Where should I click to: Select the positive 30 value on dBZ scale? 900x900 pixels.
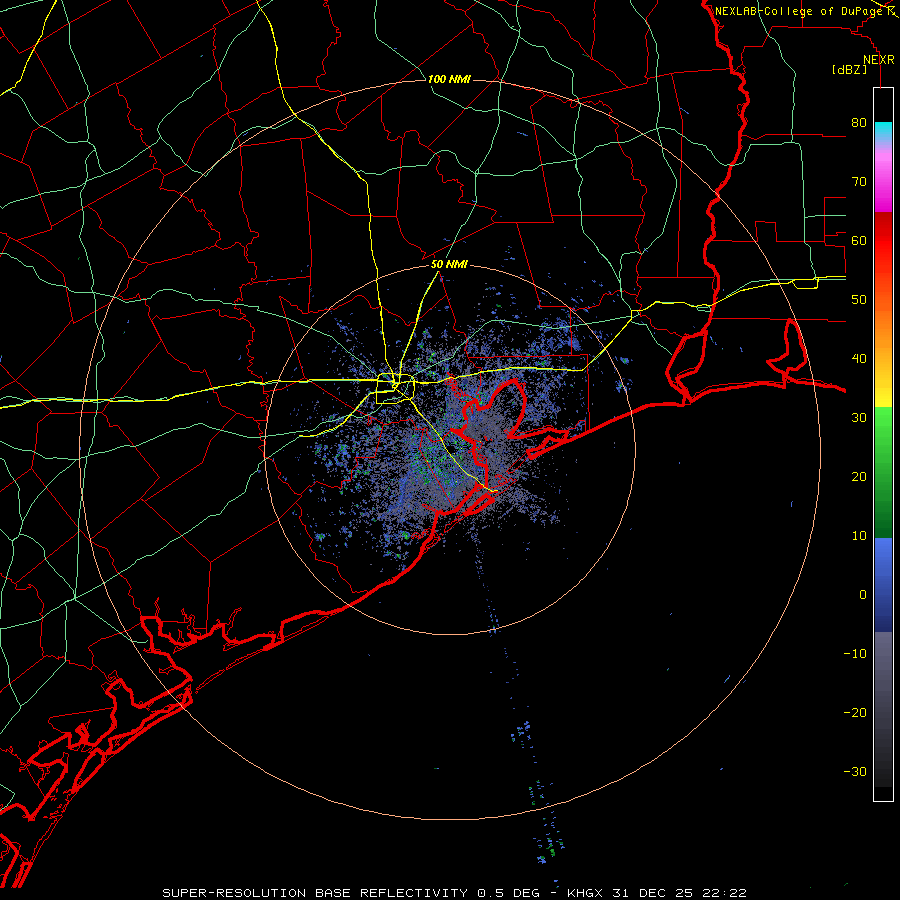pos(859,418)
